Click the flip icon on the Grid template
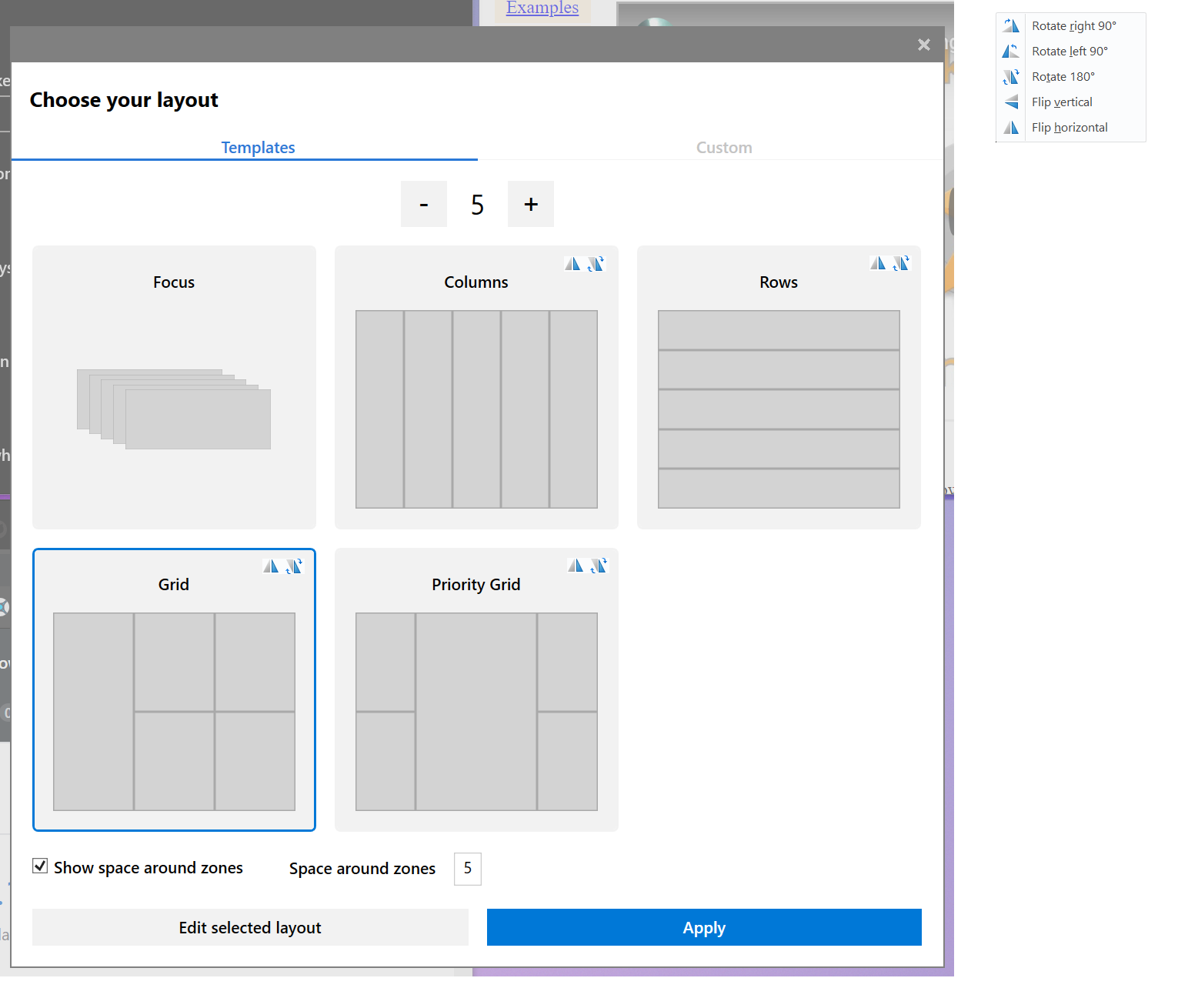The image size is (1178, 1008). point(271,566)
